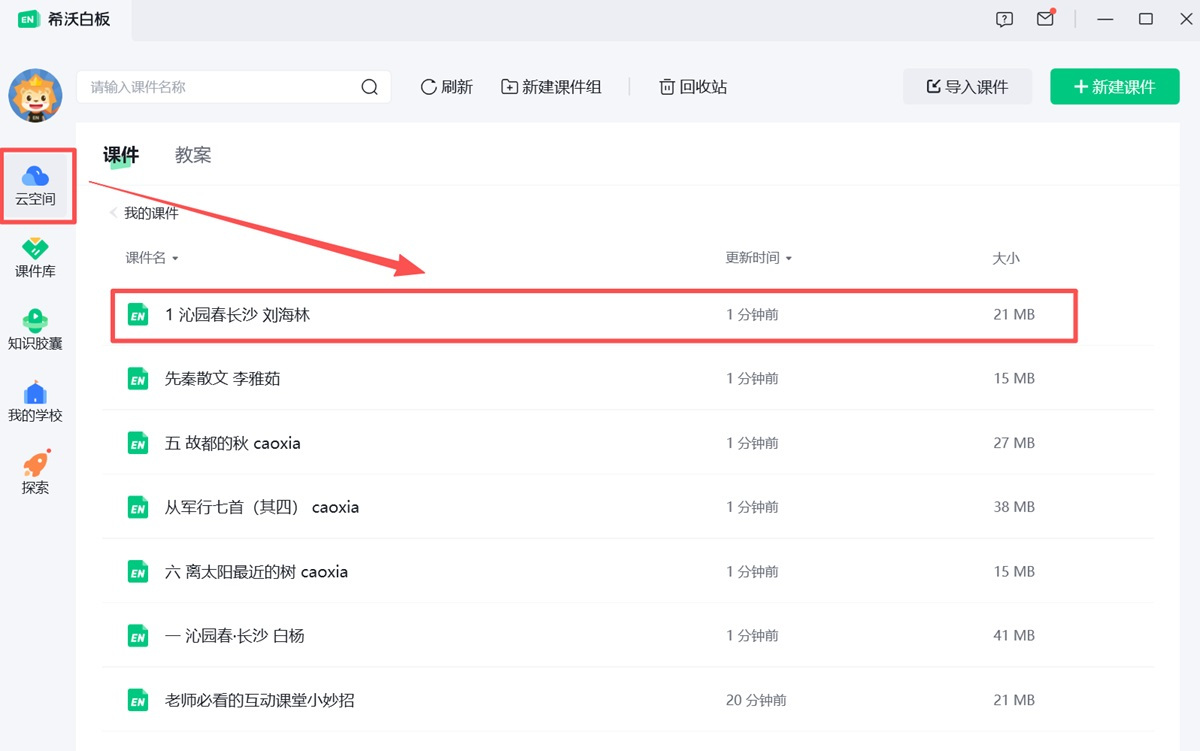Click the 导入课件 import button
The height and width of the screenshot is (751, 1200).
(x=967, y=87)
